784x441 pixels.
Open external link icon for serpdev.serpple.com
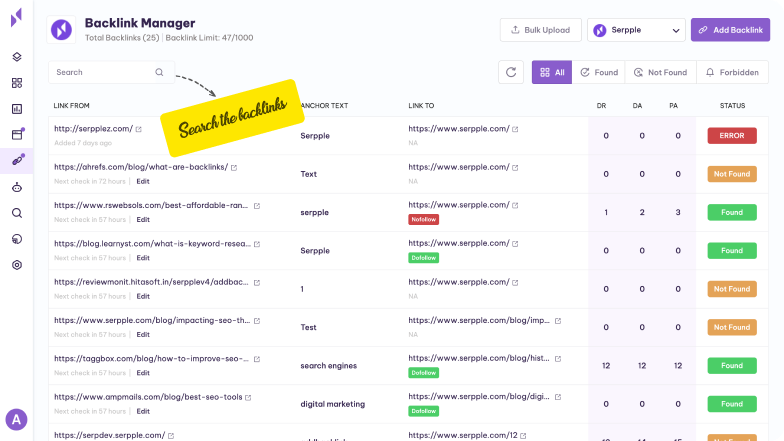click(x=171, y=436)
